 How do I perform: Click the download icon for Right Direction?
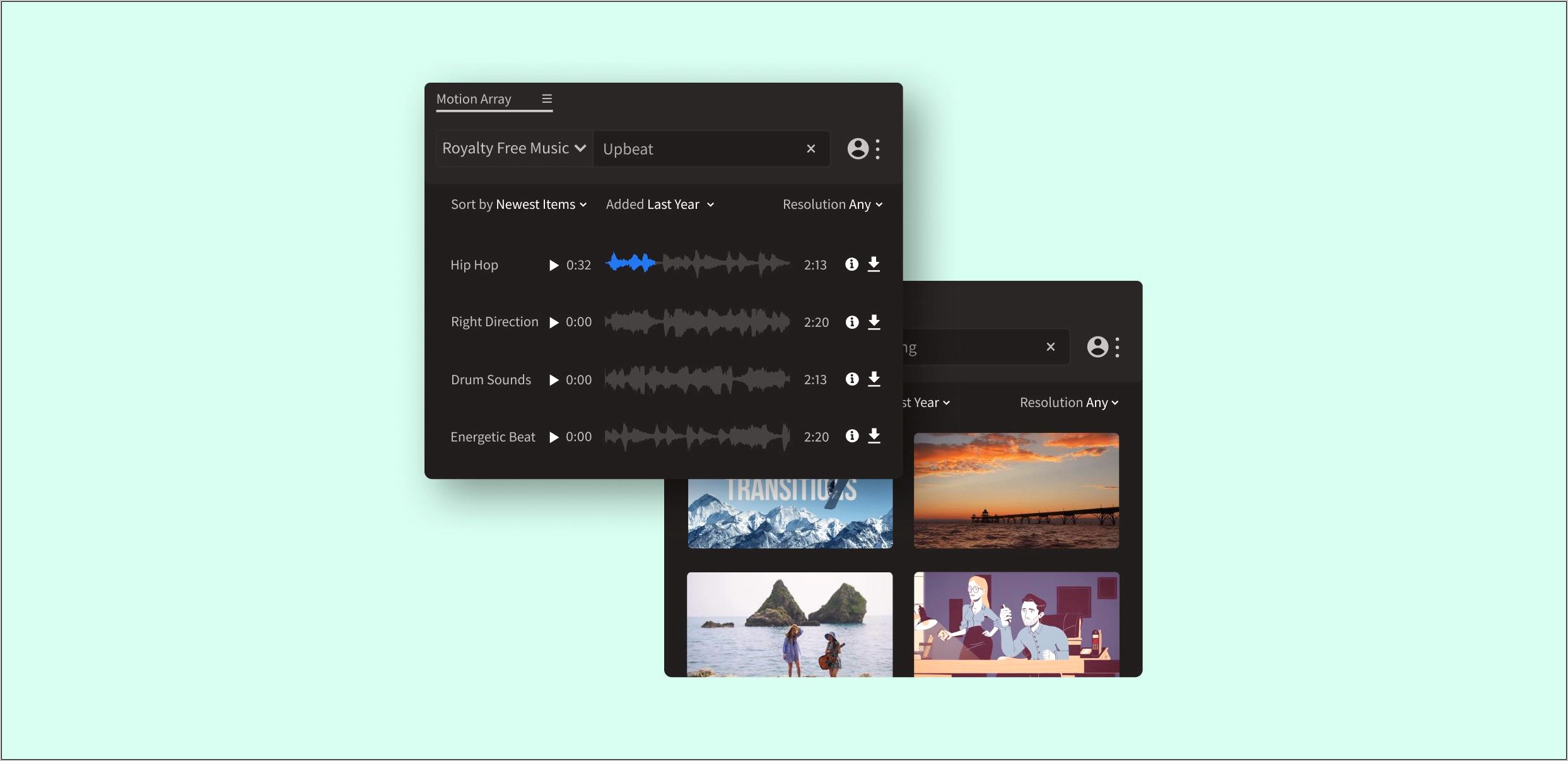(873, 321)
